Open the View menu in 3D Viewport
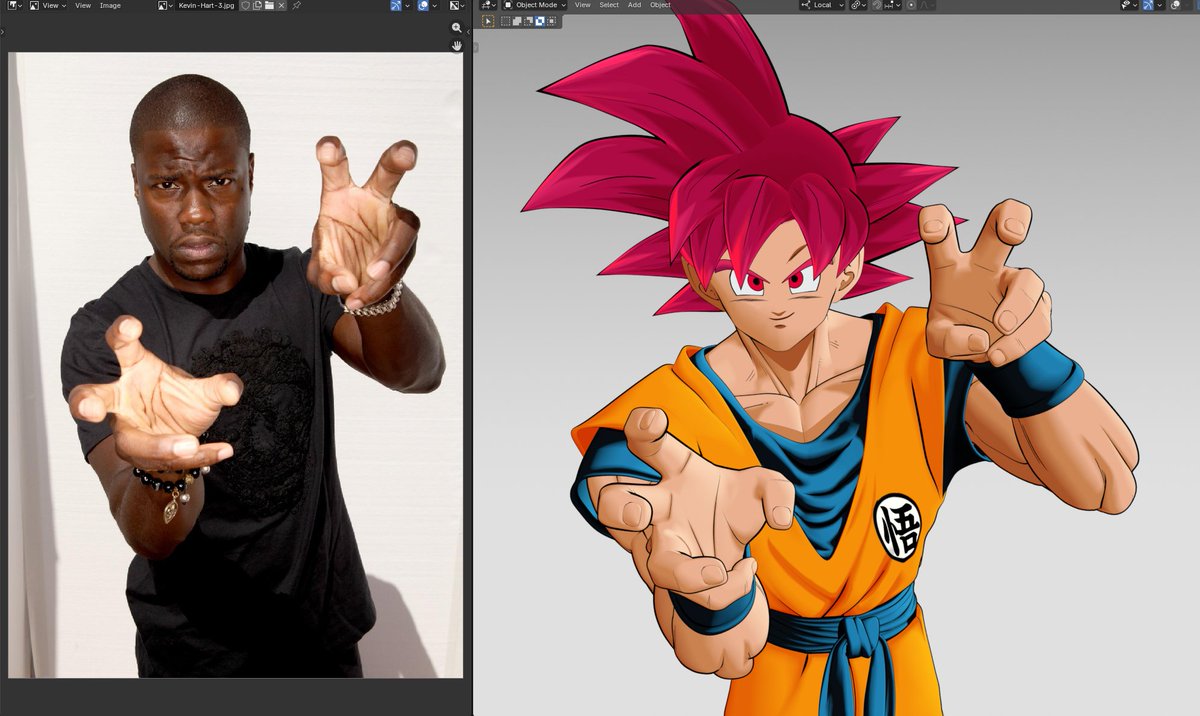The height and width of the screenshot is (716, 1200). coord(582,5)
